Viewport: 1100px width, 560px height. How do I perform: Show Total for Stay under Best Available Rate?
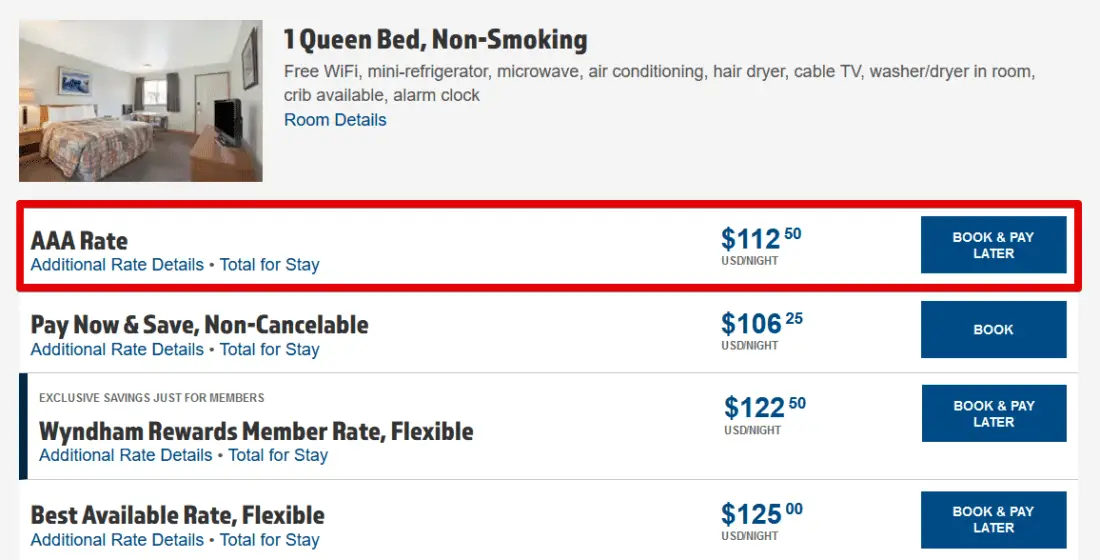(269, 540)
